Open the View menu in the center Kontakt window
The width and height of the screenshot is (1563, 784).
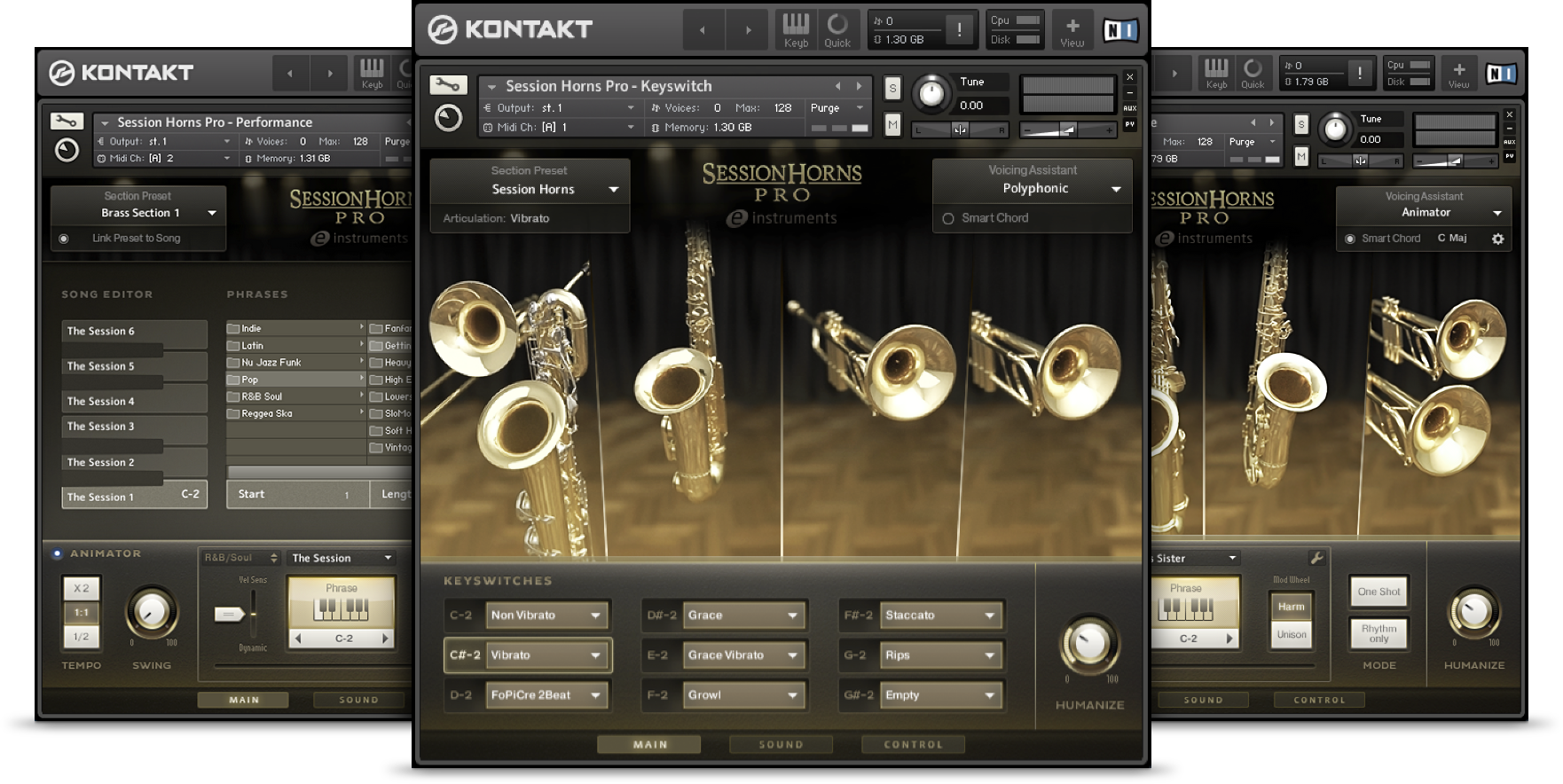tap(1072, 30)
